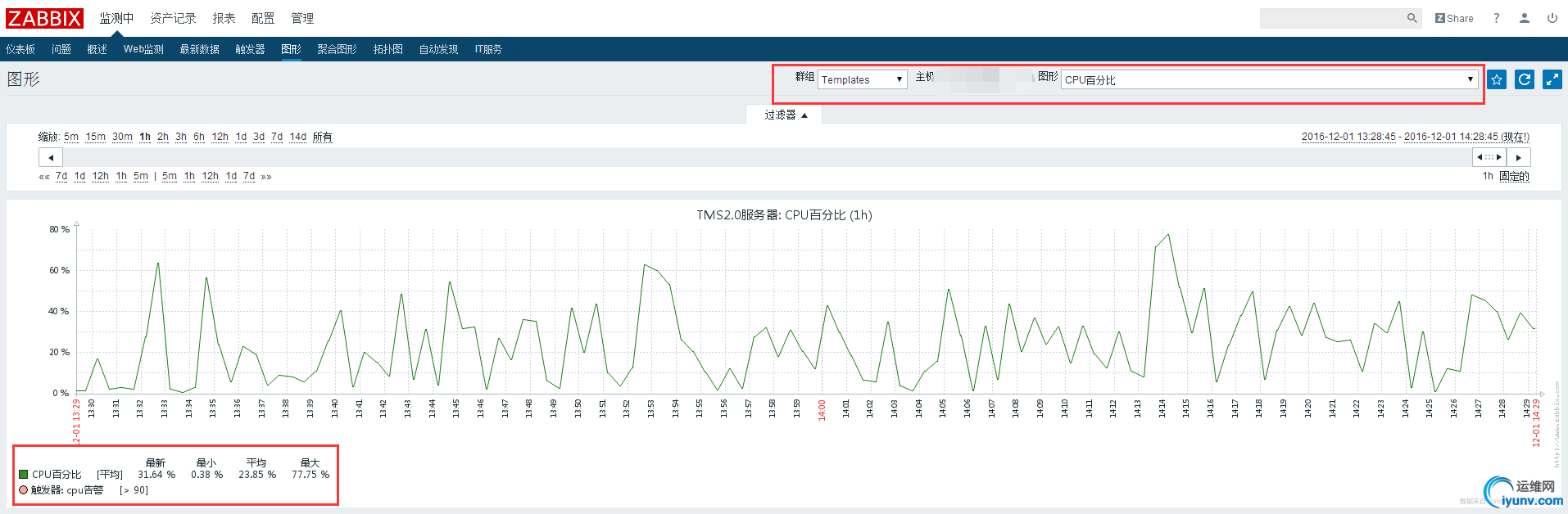
Task: Set zoom to 15m
Action: pos(96,137)
